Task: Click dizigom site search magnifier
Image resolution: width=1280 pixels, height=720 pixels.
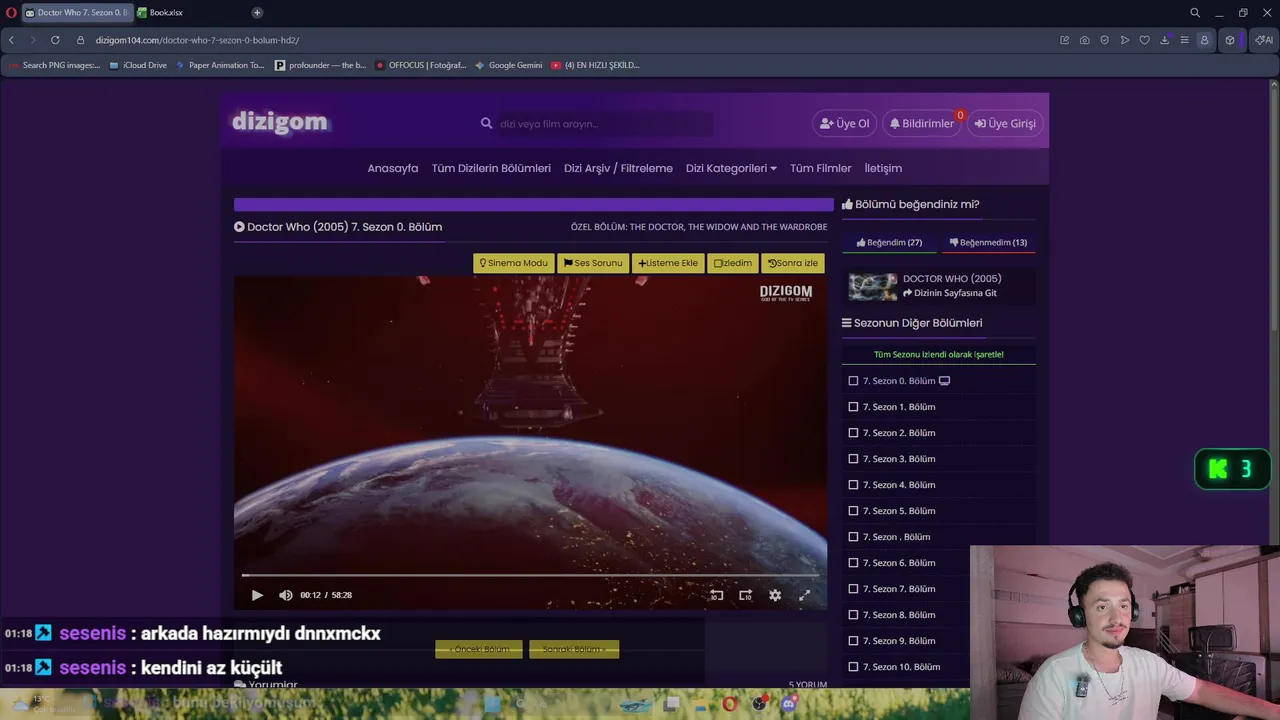Action: tap(486, 124)
